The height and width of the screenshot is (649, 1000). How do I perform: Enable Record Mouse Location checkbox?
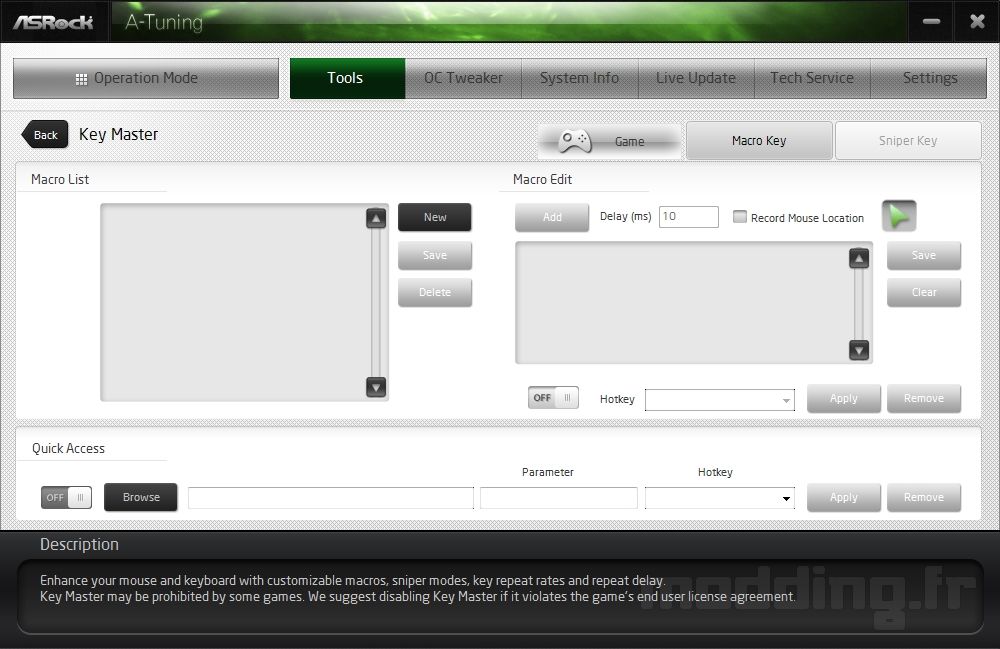point(740,217)
